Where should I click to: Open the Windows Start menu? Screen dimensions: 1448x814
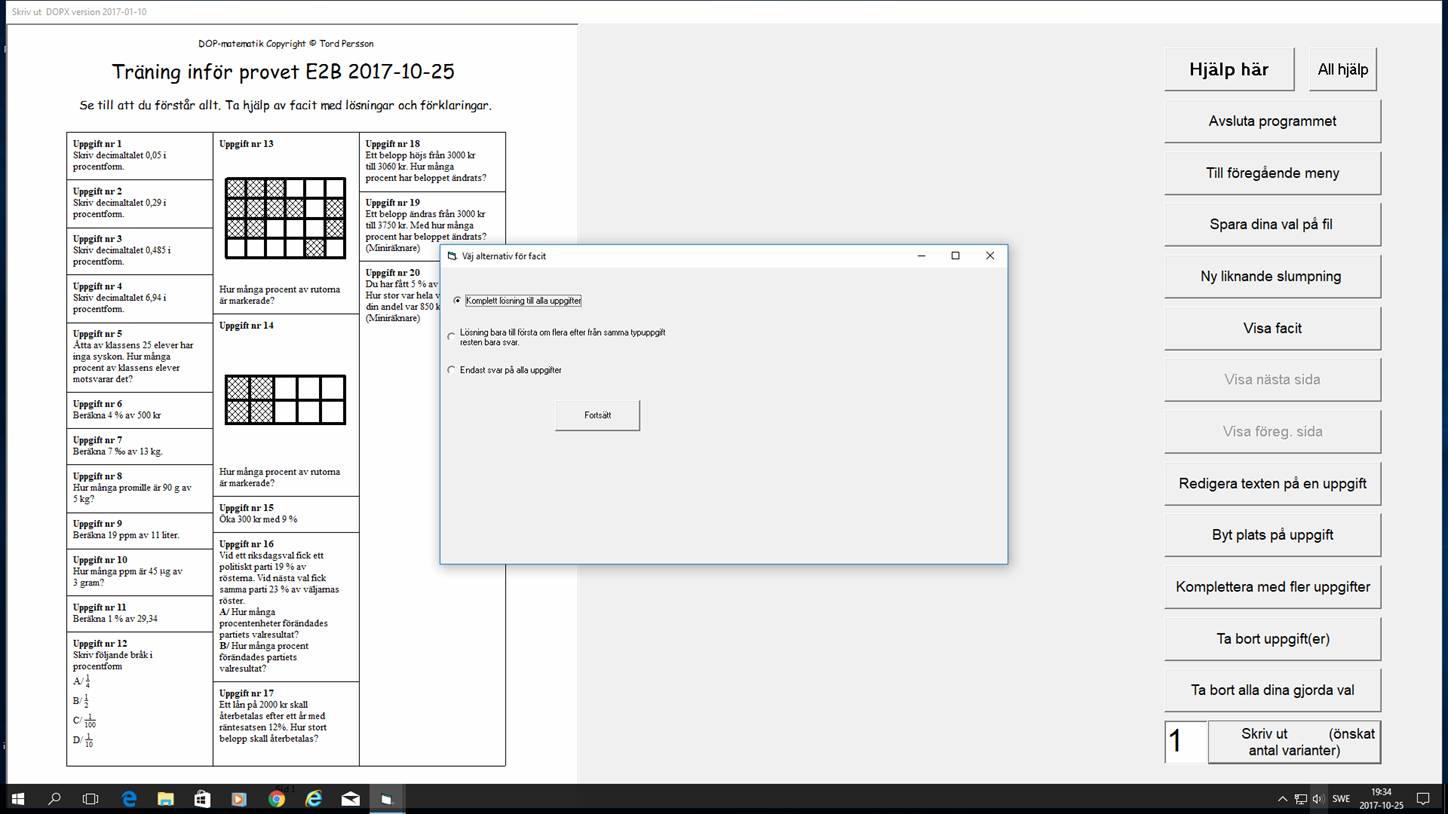(18, 799)
